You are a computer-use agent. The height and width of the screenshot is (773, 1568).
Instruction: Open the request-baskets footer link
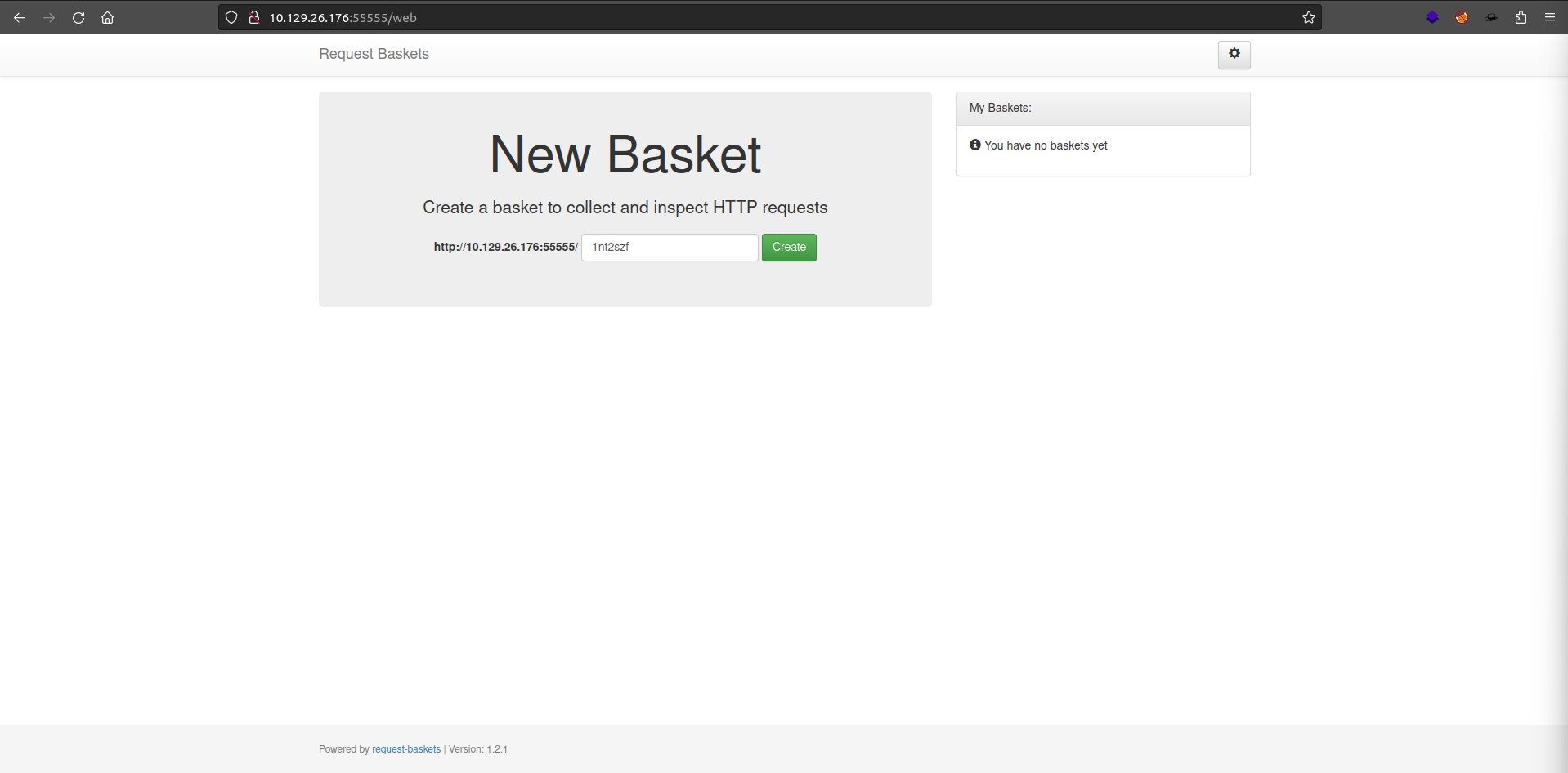pyautogui.click(x=405, y=749)
